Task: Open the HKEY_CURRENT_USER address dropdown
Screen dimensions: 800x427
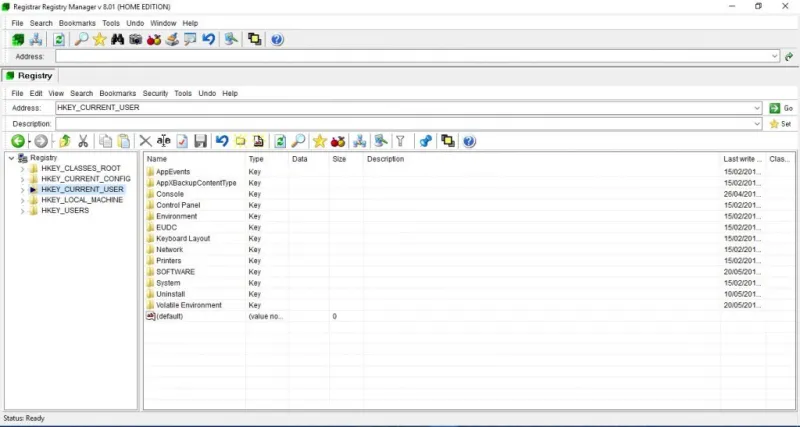Action: pos(757,108)
